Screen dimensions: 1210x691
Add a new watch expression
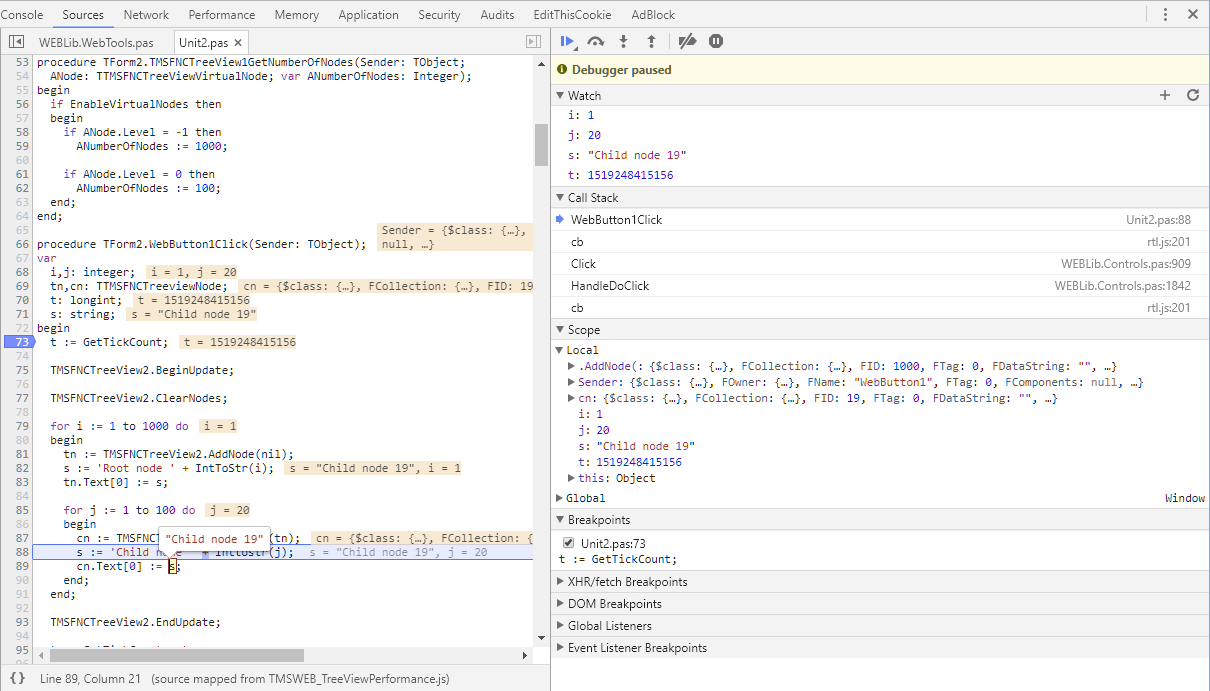pos(1165,95)
